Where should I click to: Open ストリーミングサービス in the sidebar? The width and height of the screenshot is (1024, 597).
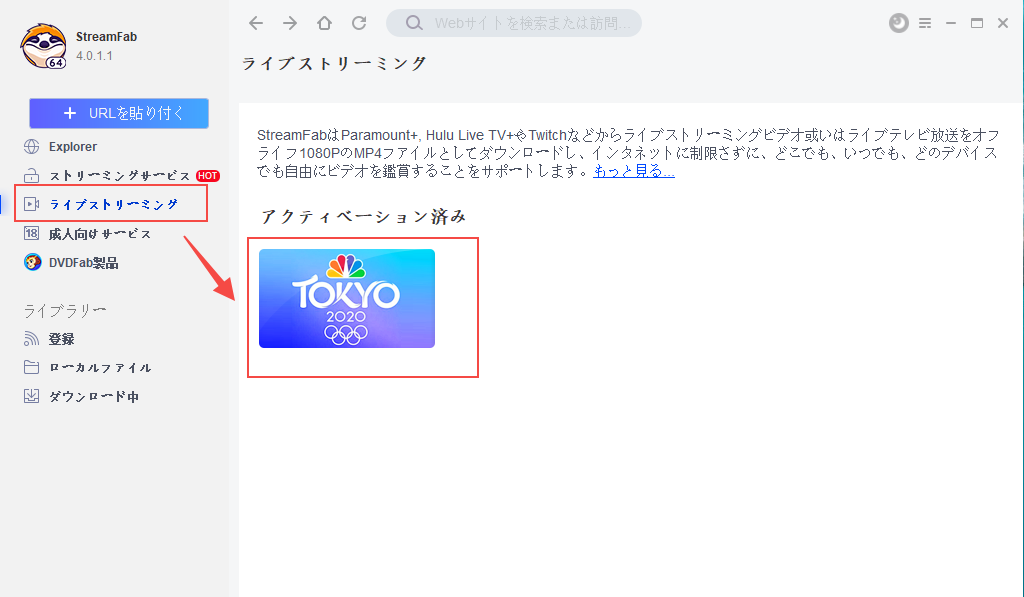click(120, 176)
